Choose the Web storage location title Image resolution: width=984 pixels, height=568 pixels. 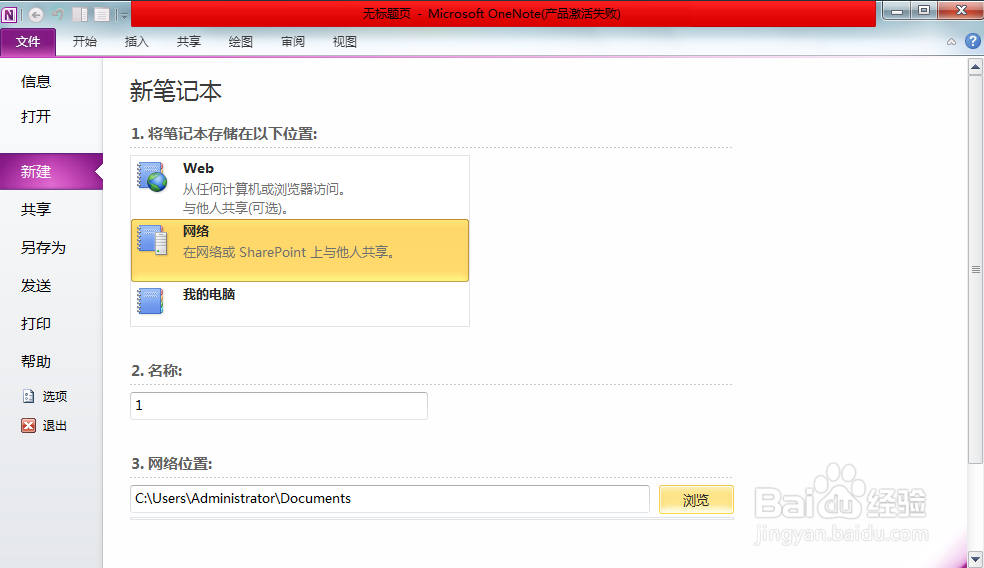(x=198, y=168)
